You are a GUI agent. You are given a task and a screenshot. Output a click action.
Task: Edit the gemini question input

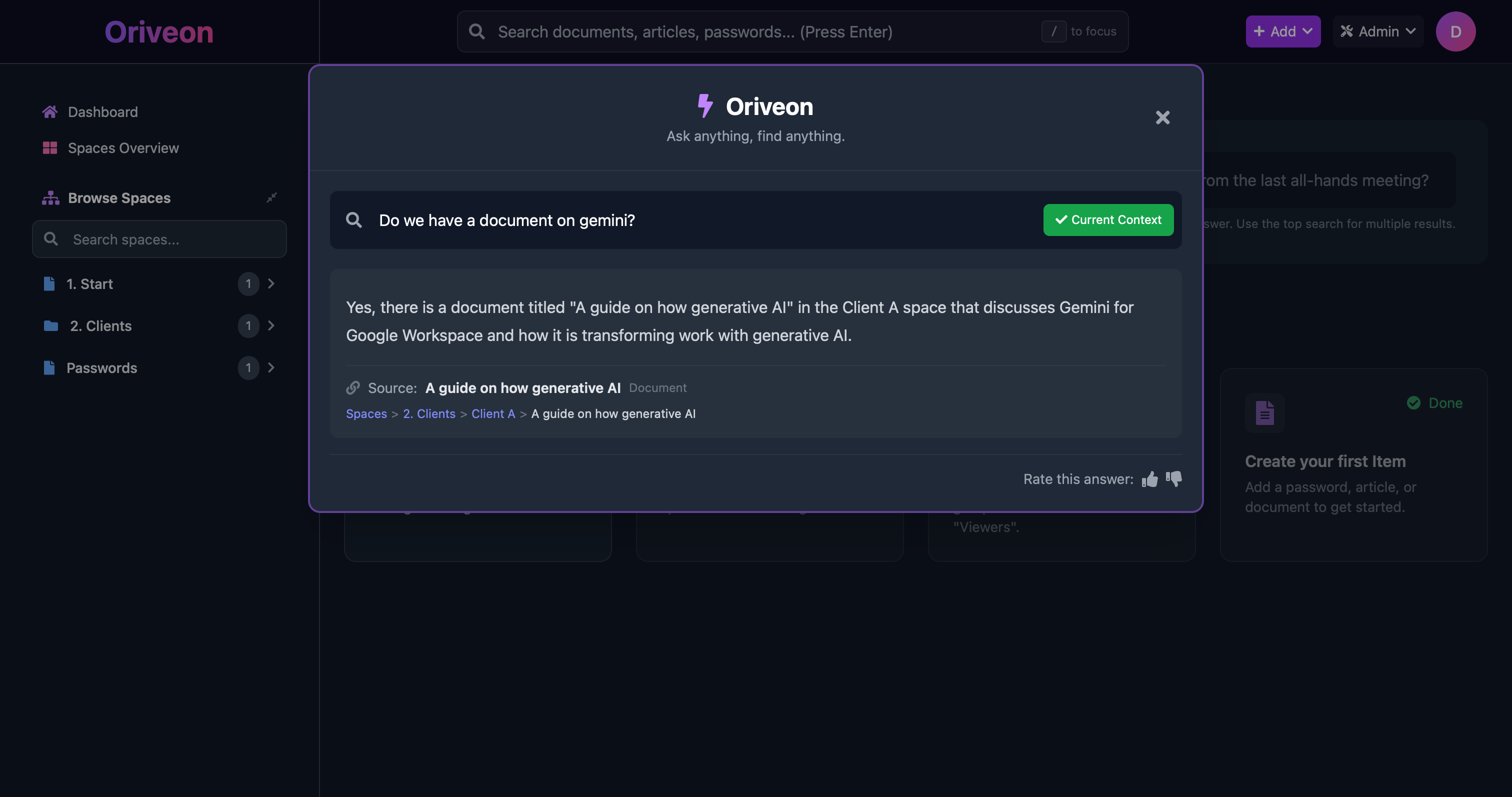(704, 220)
